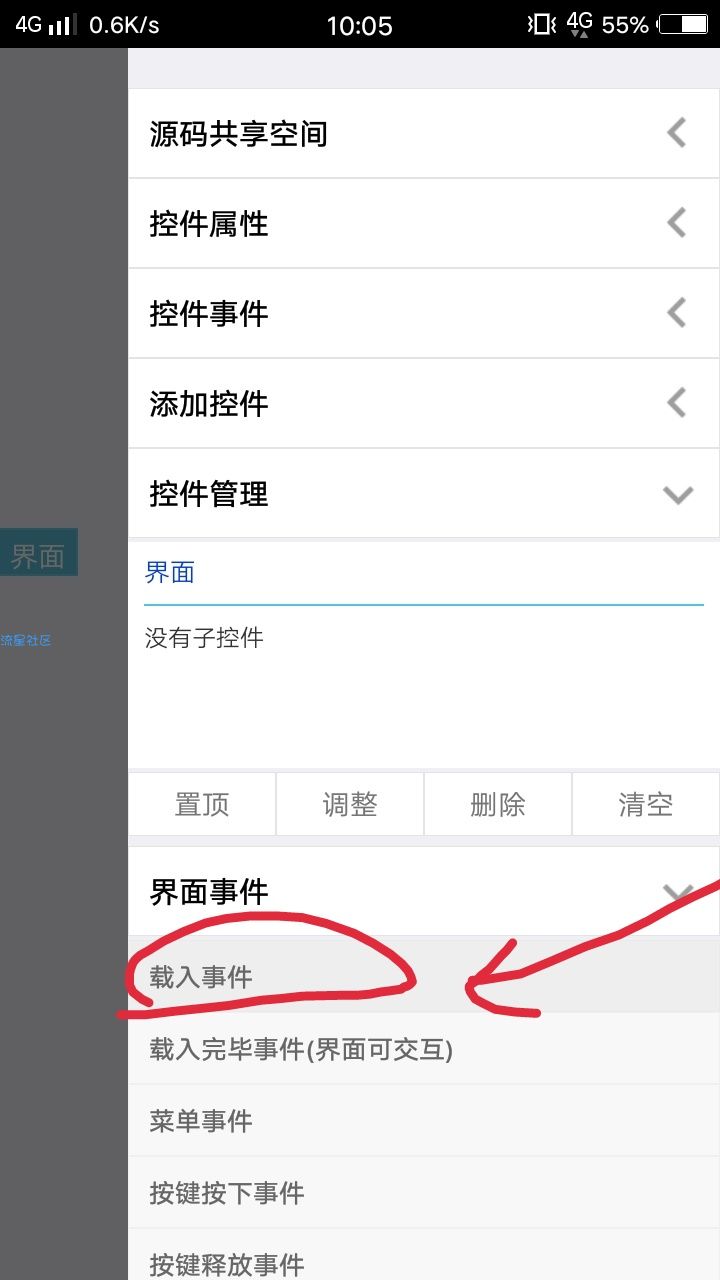Image resolution: width=720 pixels, height=1280 pixels.
Task: Collapse the 控件管理 down chevron
Action: (678, 494)
